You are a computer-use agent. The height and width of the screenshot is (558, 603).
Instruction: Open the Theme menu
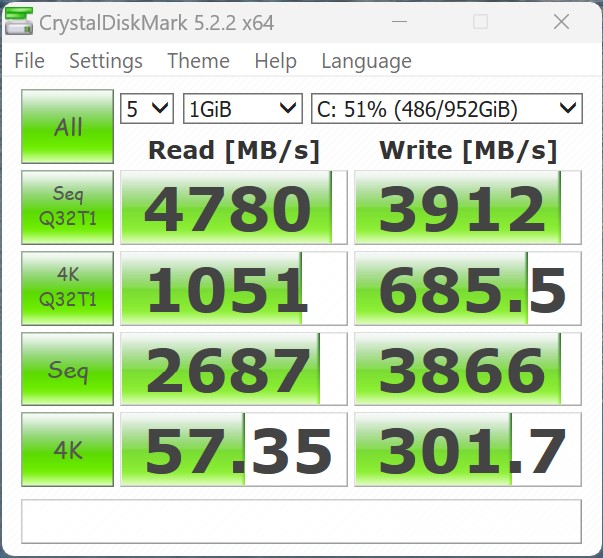(198, 61)
